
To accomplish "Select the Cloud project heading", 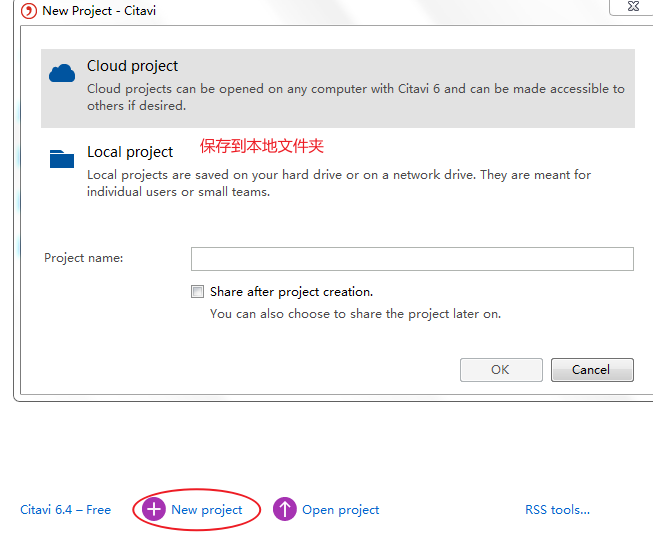I will point(132,66).
